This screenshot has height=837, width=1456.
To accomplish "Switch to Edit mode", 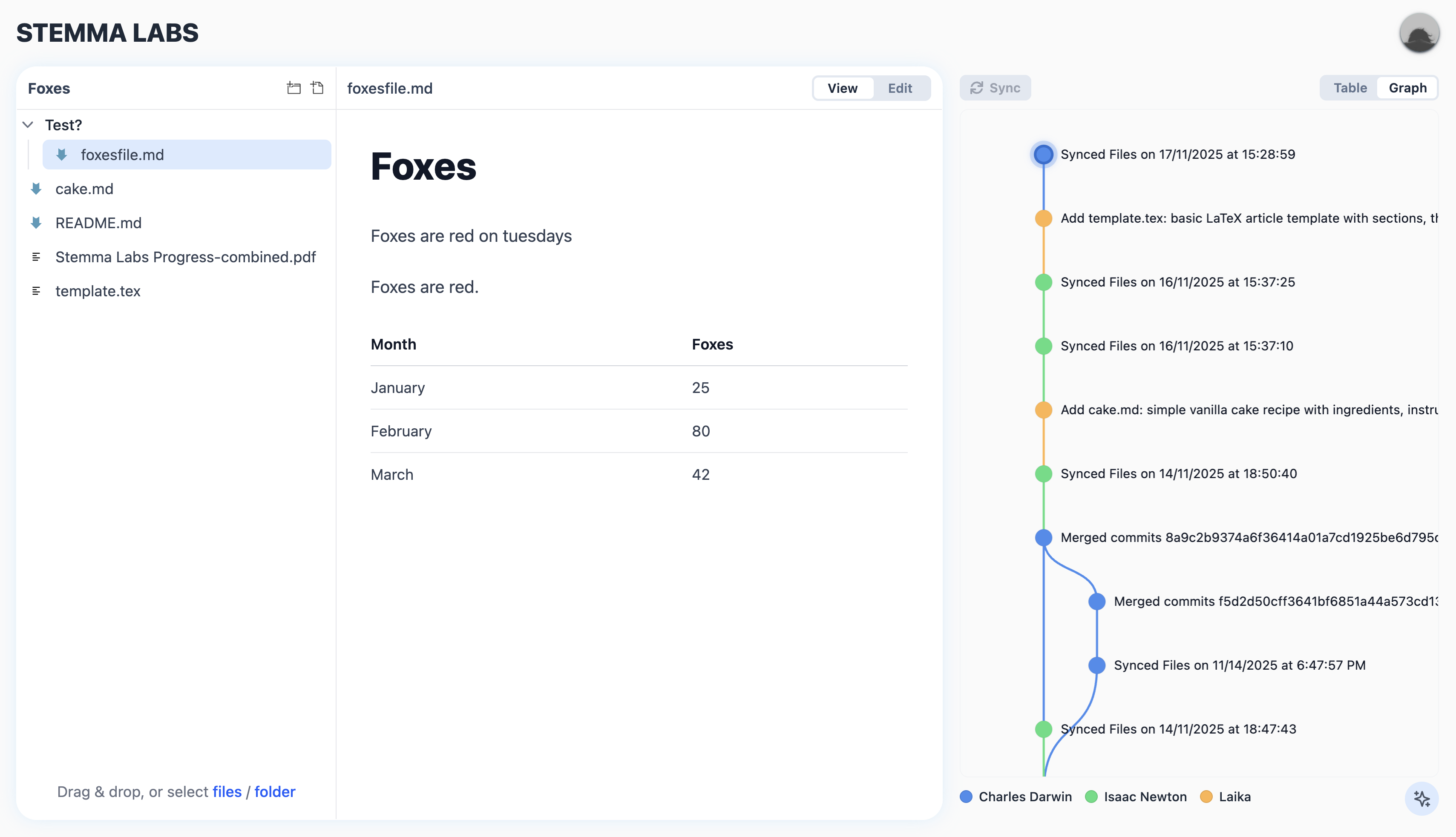I will pyautogui.click(x=899, y=88).
